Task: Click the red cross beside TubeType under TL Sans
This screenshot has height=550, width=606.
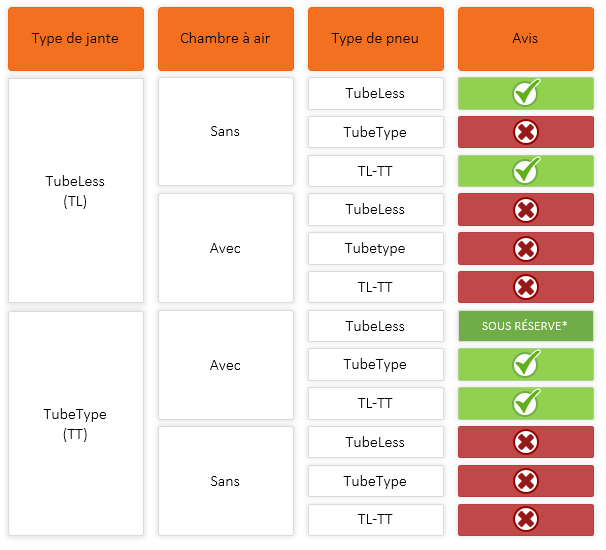Action: pyautogui.click(x=526, y=132)
